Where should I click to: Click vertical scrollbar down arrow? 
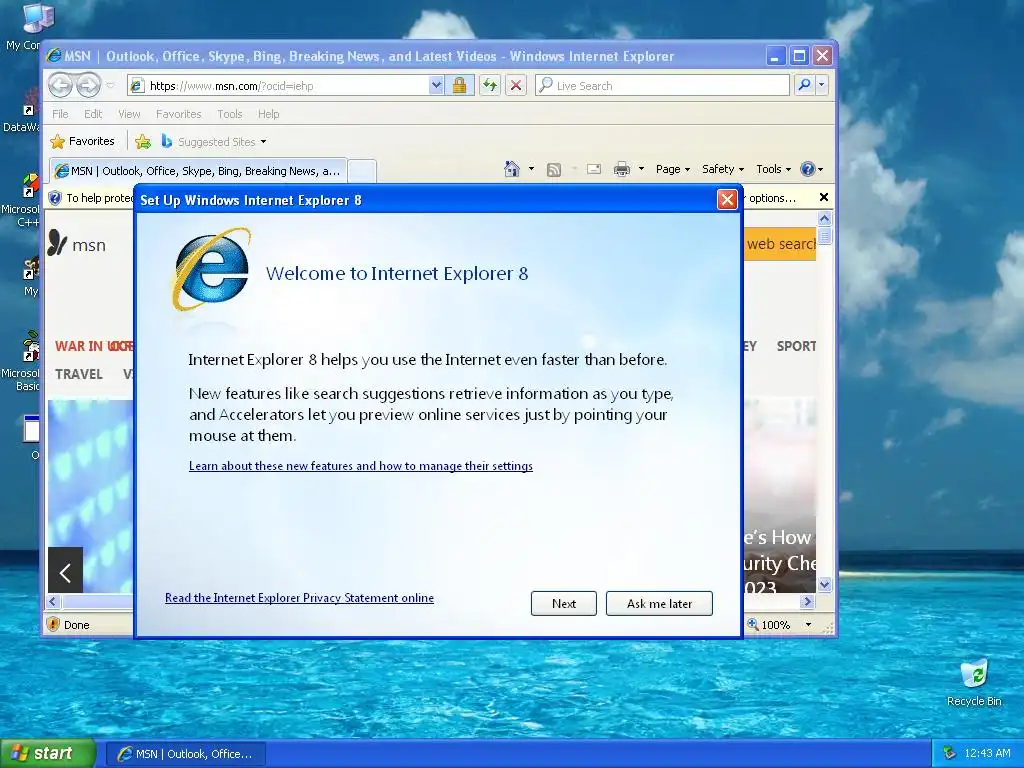tap(824, 584)
